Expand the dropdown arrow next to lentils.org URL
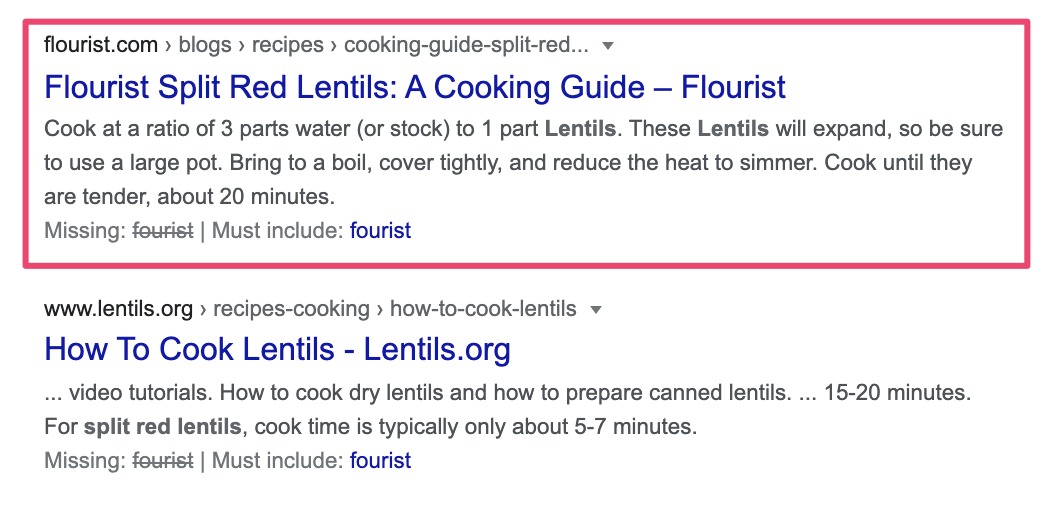 596,310
